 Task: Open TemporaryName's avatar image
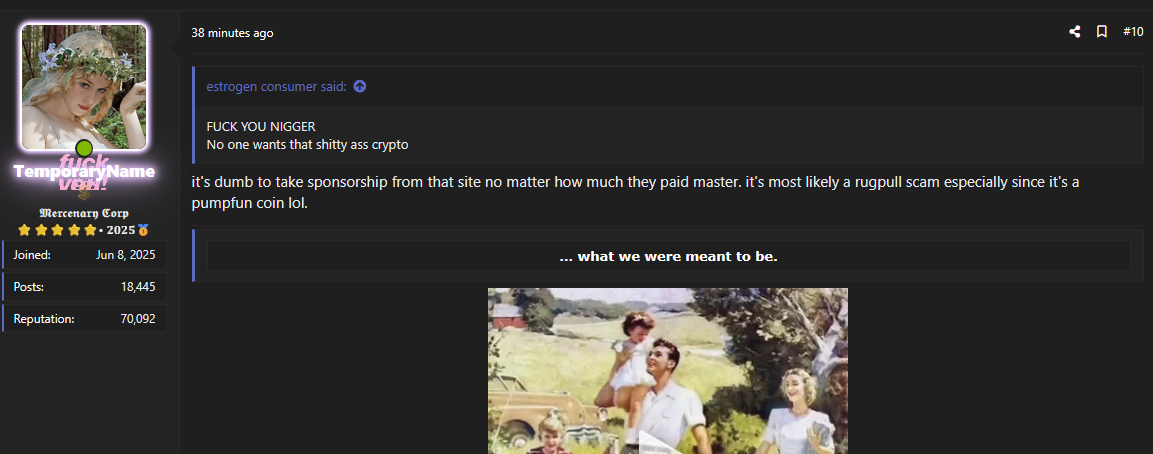84,87
